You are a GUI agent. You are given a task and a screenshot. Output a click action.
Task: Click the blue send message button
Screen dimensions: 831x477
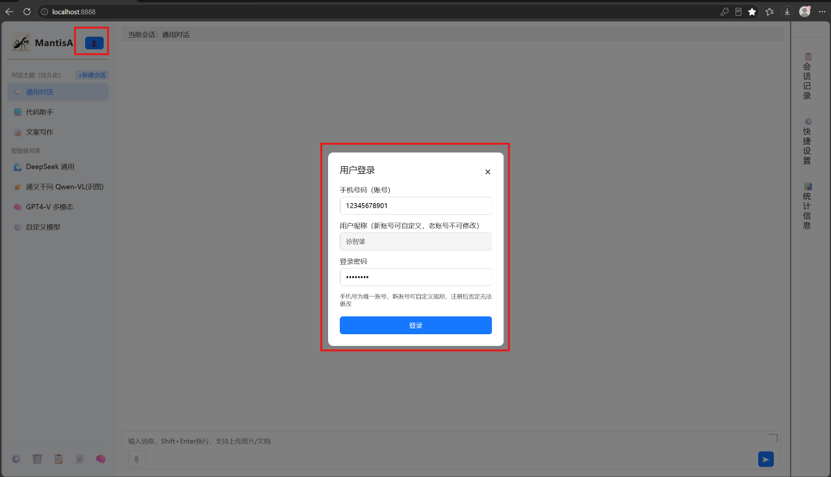(x=766, y=459)
